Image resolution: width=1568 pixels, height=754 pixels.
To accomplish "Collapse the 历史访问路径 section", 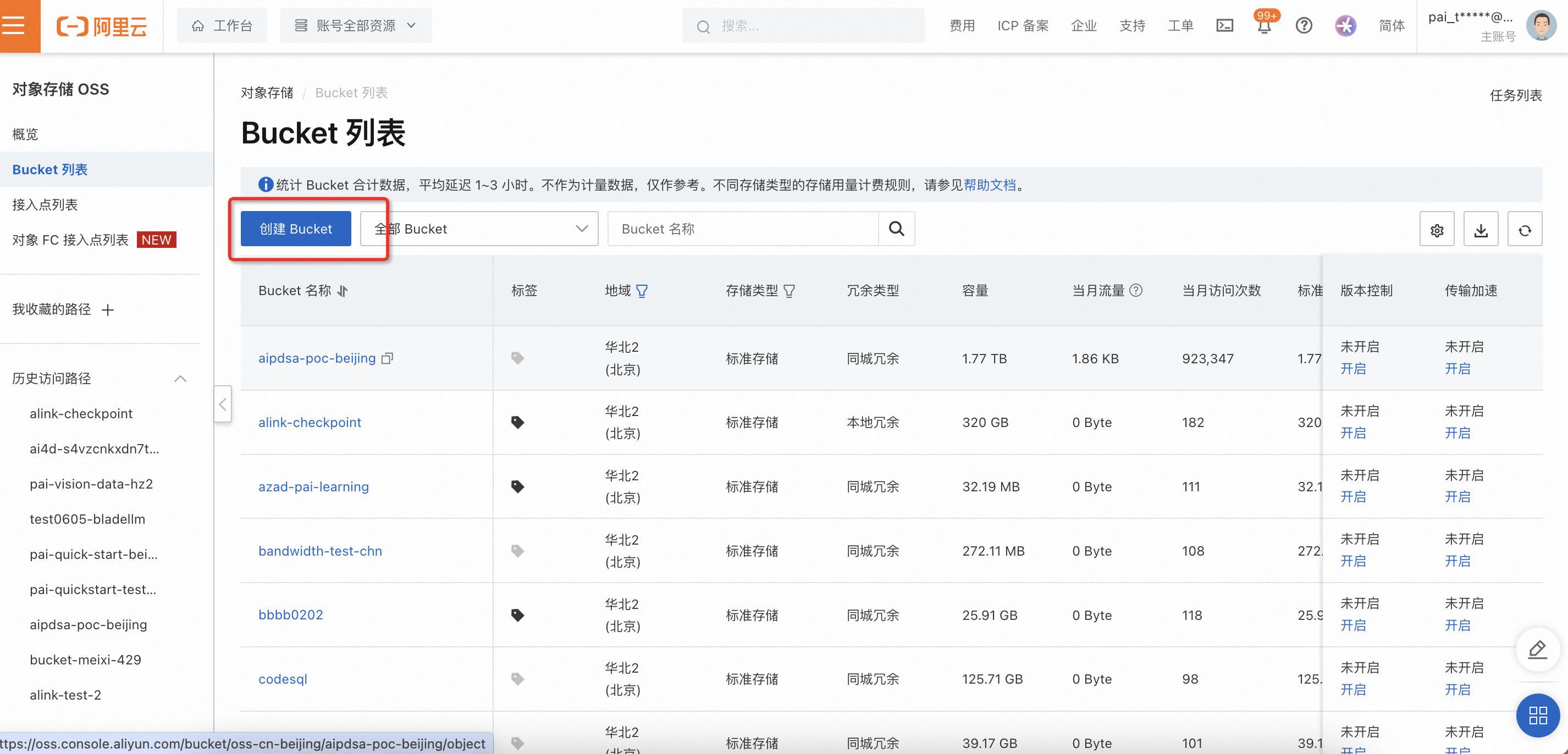I will point(180,379).
